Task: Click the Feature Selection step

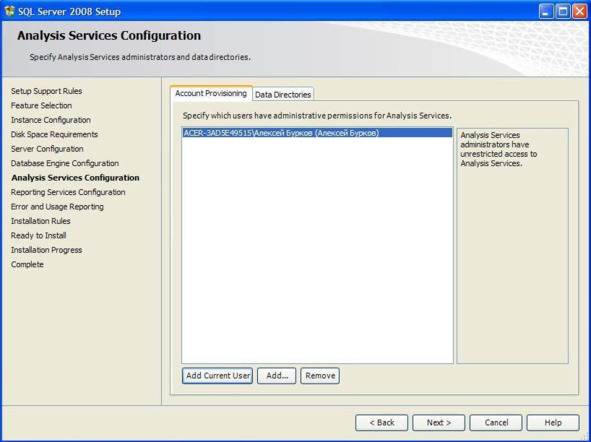Action: point(41,106)
